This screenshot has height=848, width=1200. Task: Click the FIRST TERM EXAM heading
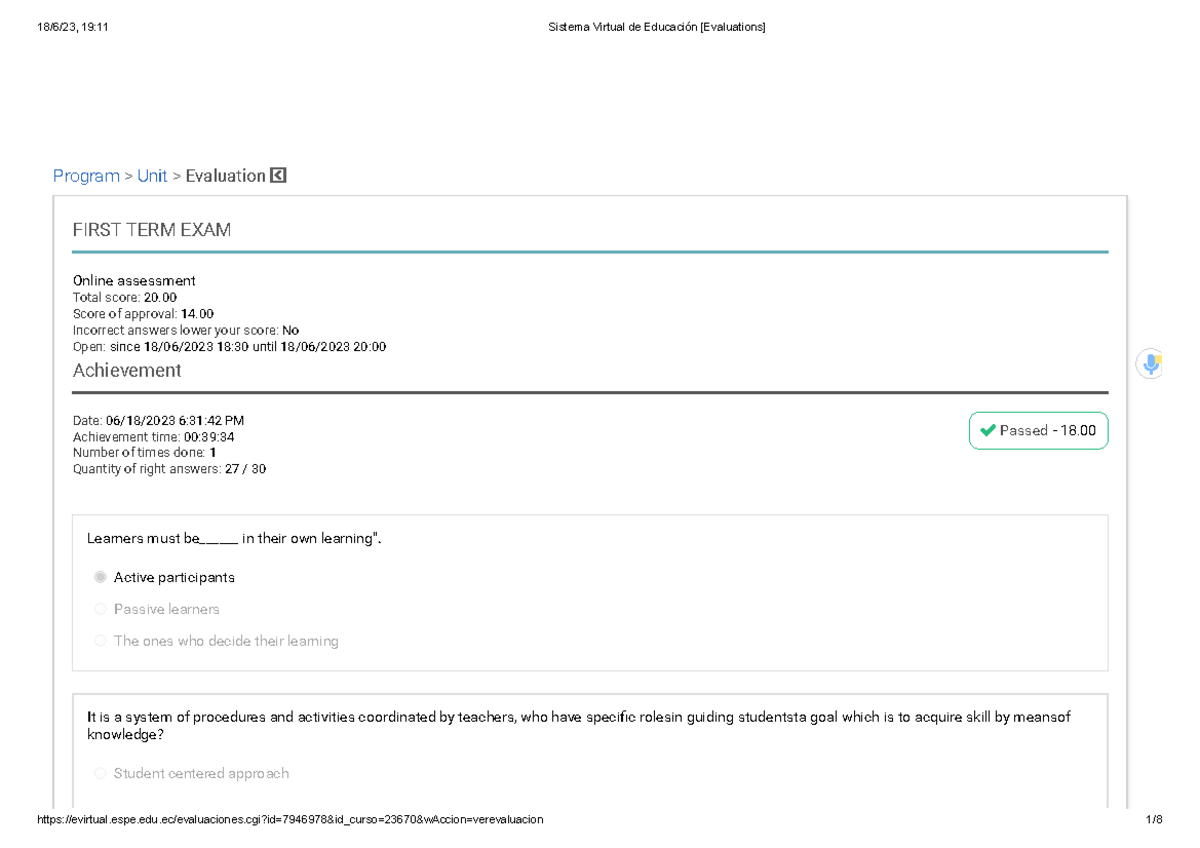pyautogui.click(x=152, y=230)
